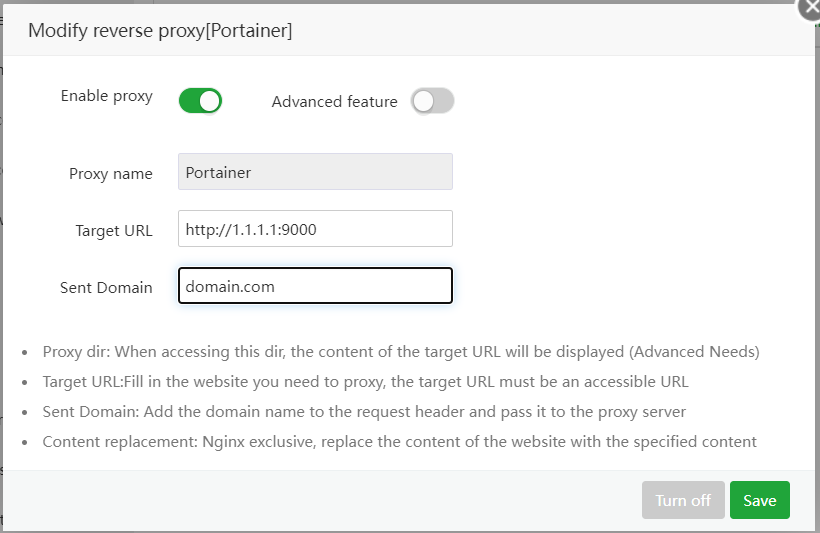Save the reverse proxy settings
This screenshot has height=533, width=820.
click(759, 500)
